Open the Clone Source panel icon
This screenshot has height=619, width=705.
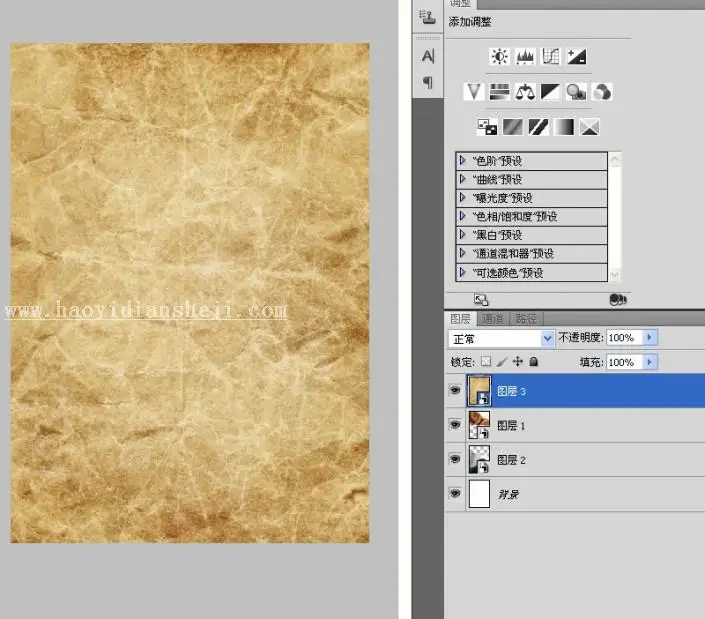point(428,17)
